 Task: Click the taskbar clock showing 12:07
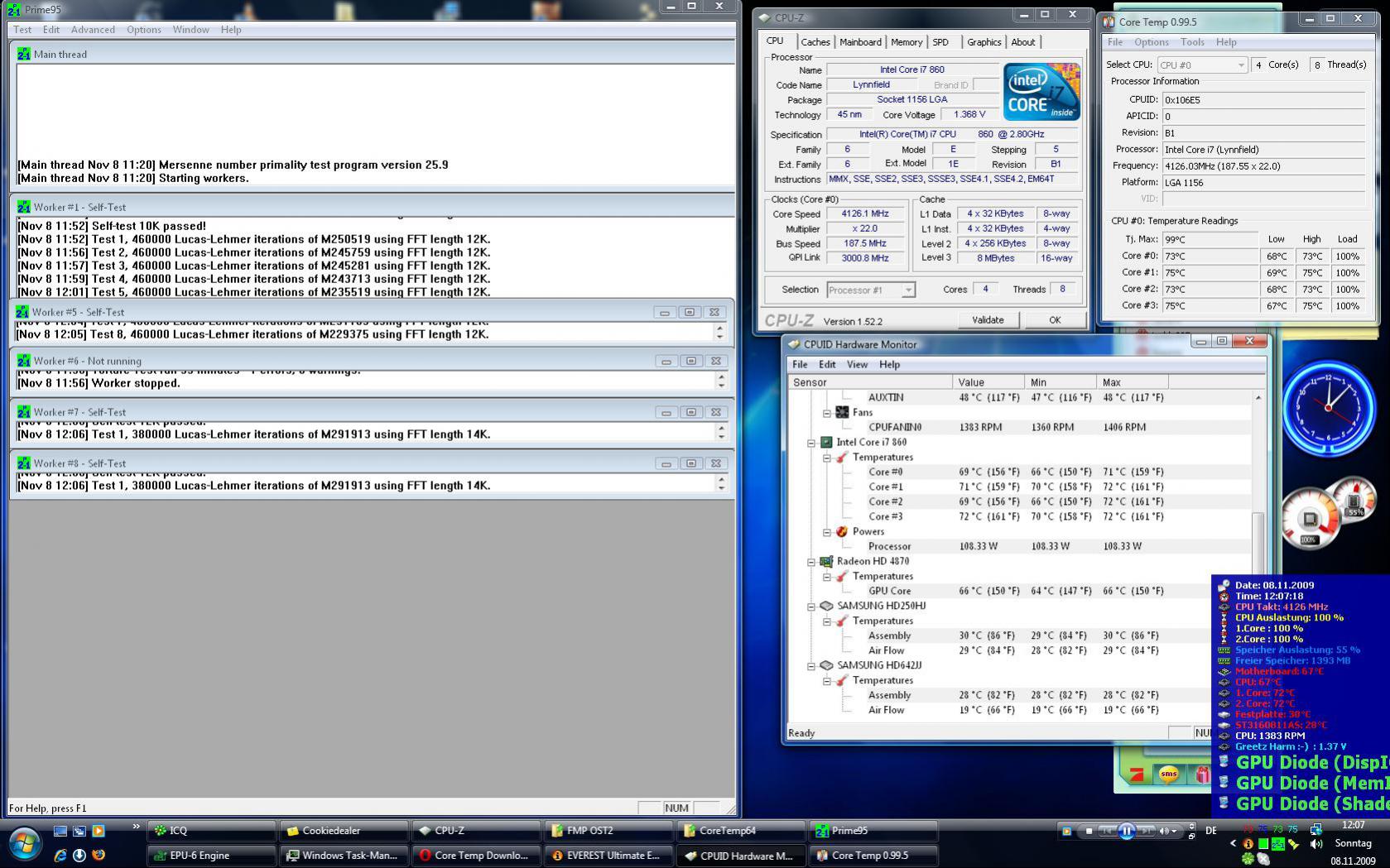pos(1353,825)
